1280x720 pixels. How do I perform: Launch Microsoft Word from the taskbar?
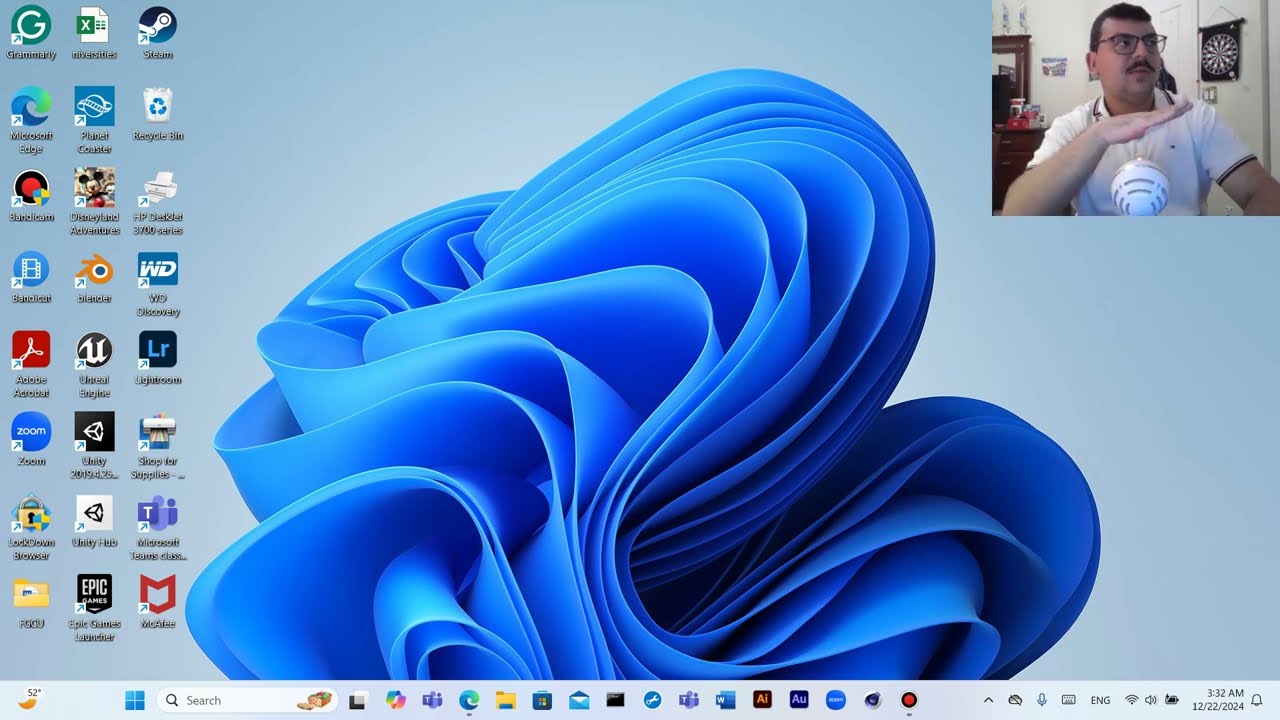[x=725, y=700]
